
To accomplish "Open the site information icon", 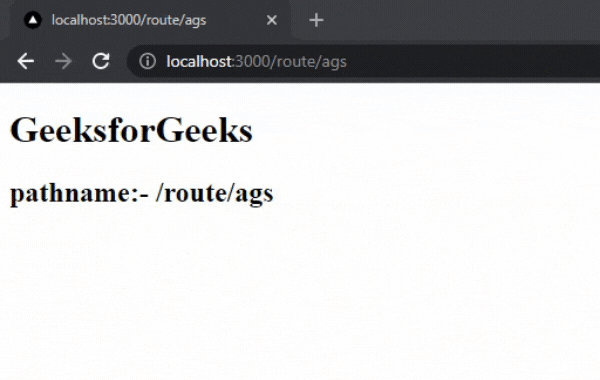I will (x=147, y=61).
